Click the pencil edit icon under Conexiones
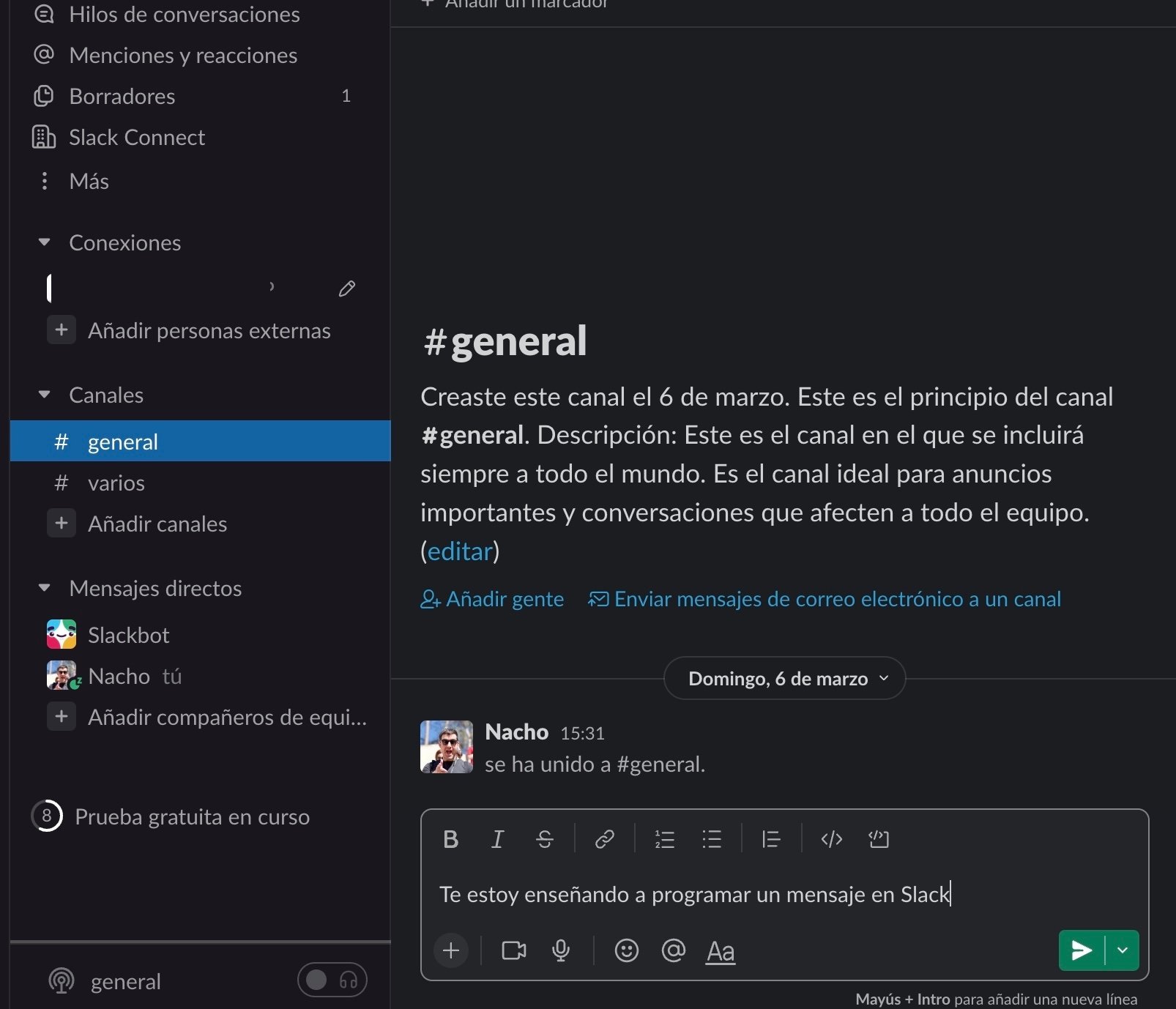This screenshot has height=1009, width=1176. click(347, 288)
